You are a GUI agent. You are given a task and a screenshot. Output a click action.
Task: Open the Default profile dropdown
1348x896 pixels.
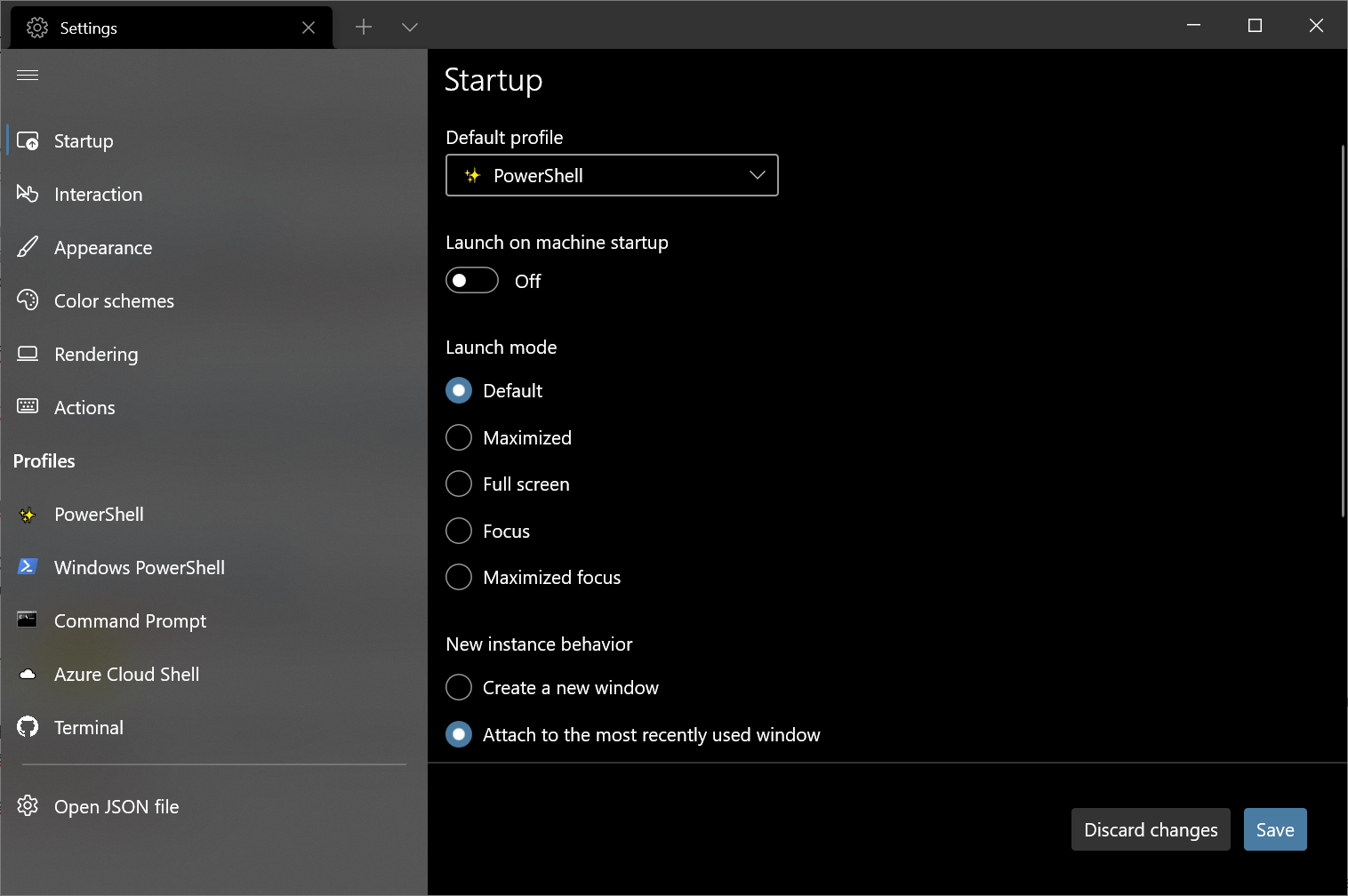pyautogui.click(x=612, y=175)
